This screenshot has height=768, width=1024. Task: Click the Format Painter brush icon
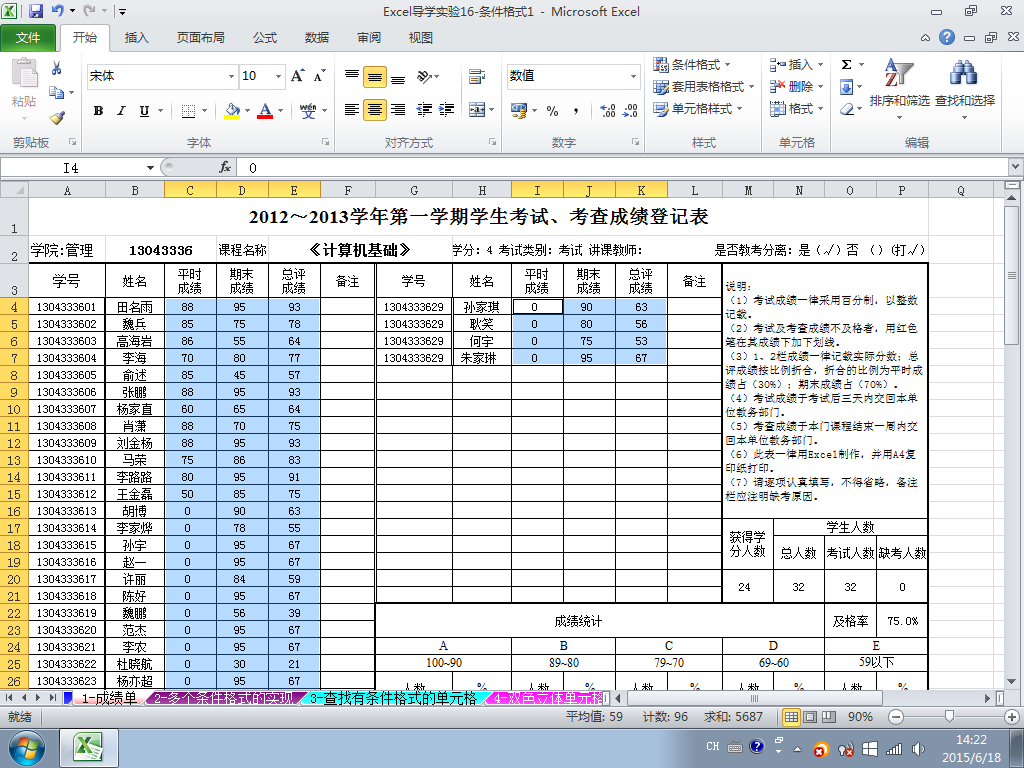57,118
